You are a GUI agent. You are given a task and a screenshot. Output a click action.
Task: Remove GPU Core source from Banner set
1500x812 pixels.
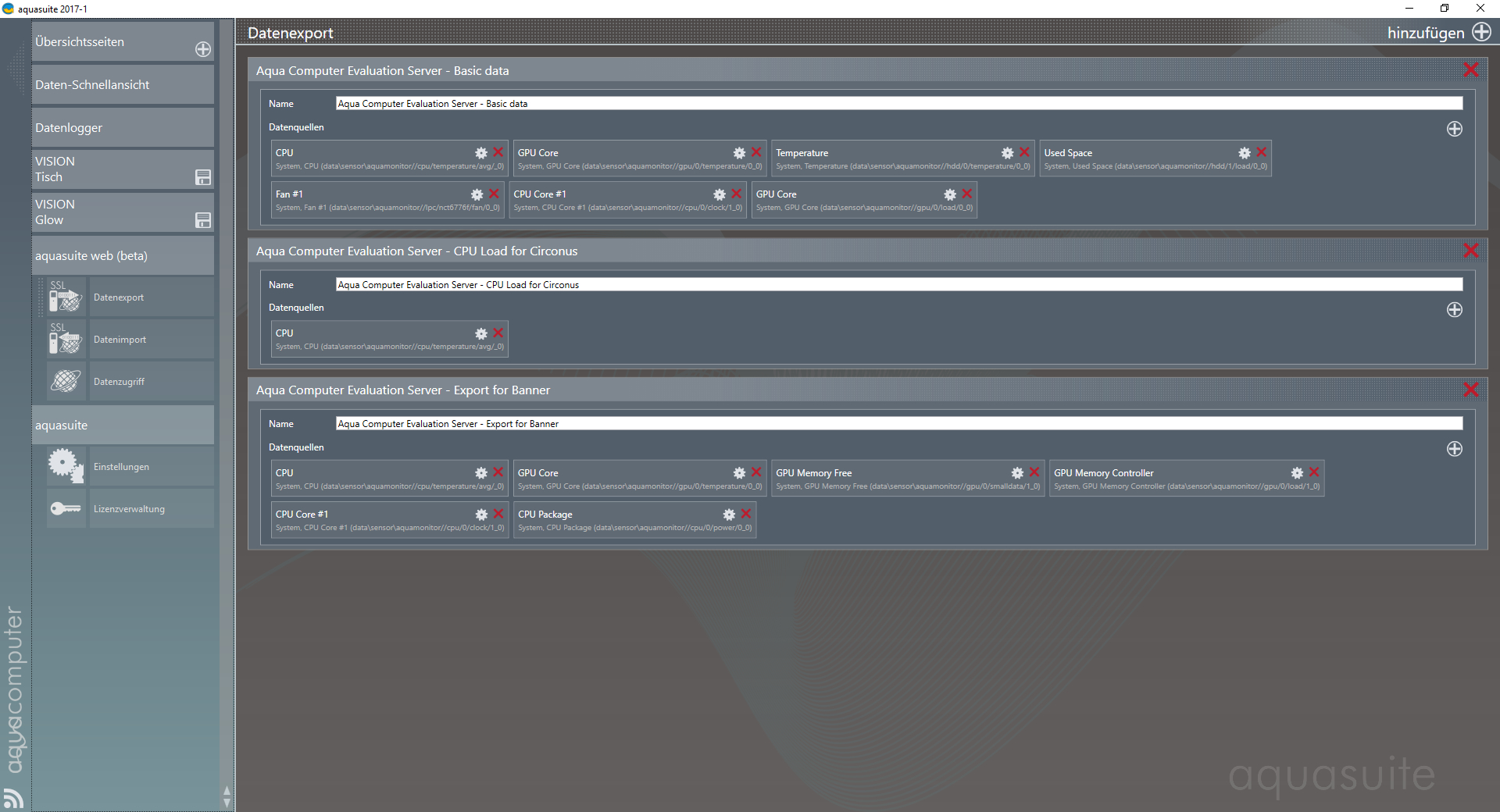click(x=755, y=472)
